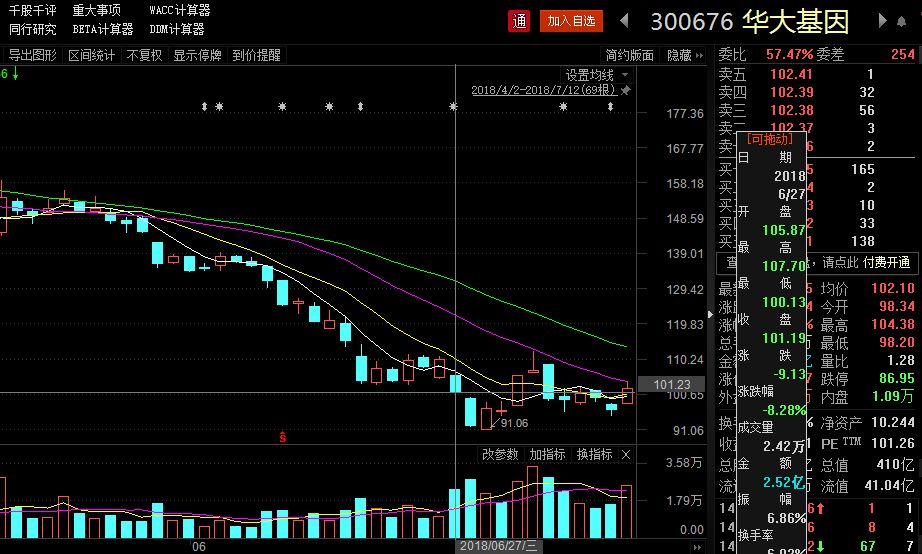This screenshot has width=922, height=554.
Task: Open DDM计算器
Action: [176, 29]
